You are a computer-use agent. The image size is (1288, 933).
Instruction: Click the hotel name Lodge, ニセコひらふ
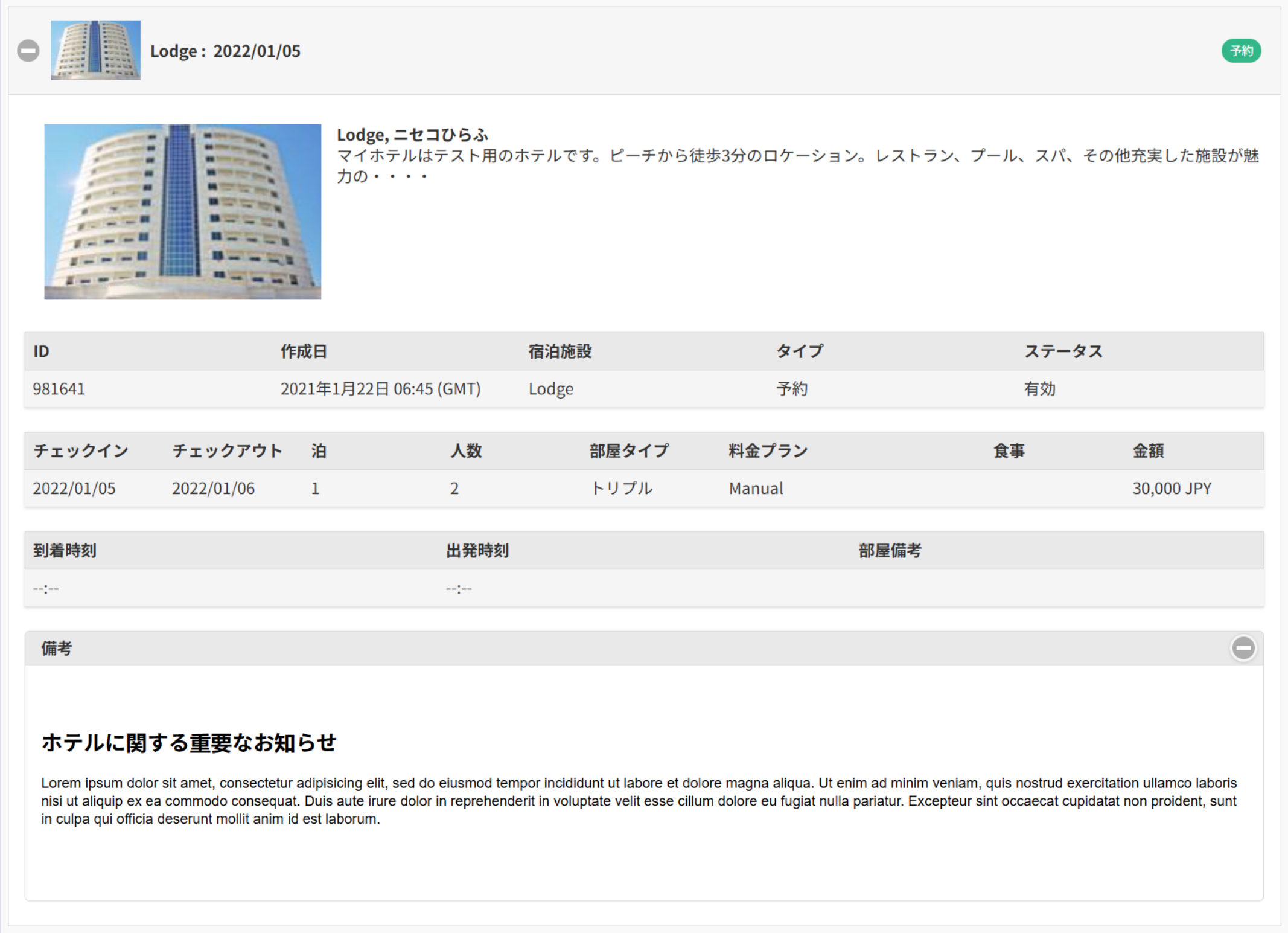[x=412, y=135]
